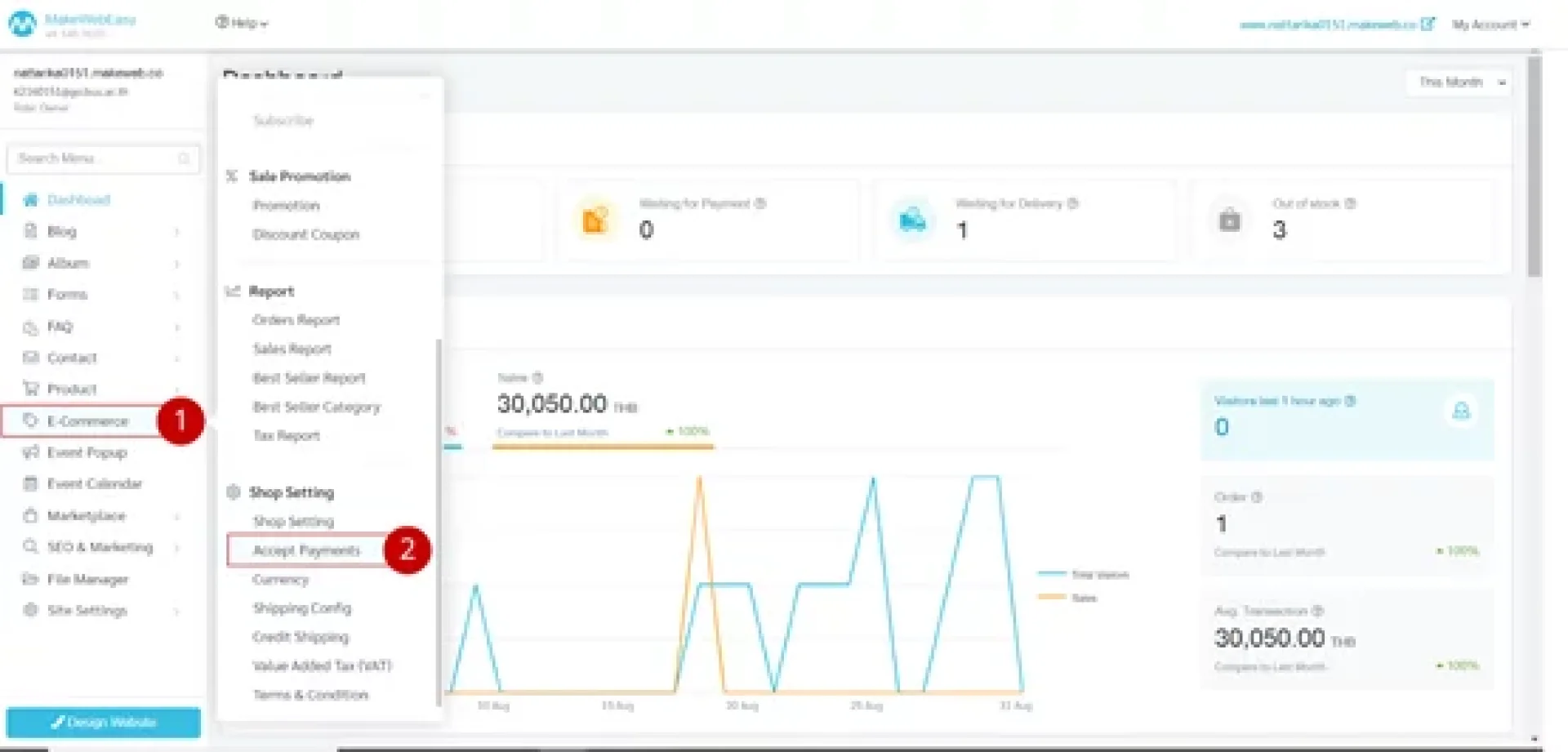Click the Event Calendar icon
1568x752 pixels.
tap(31, 483)
